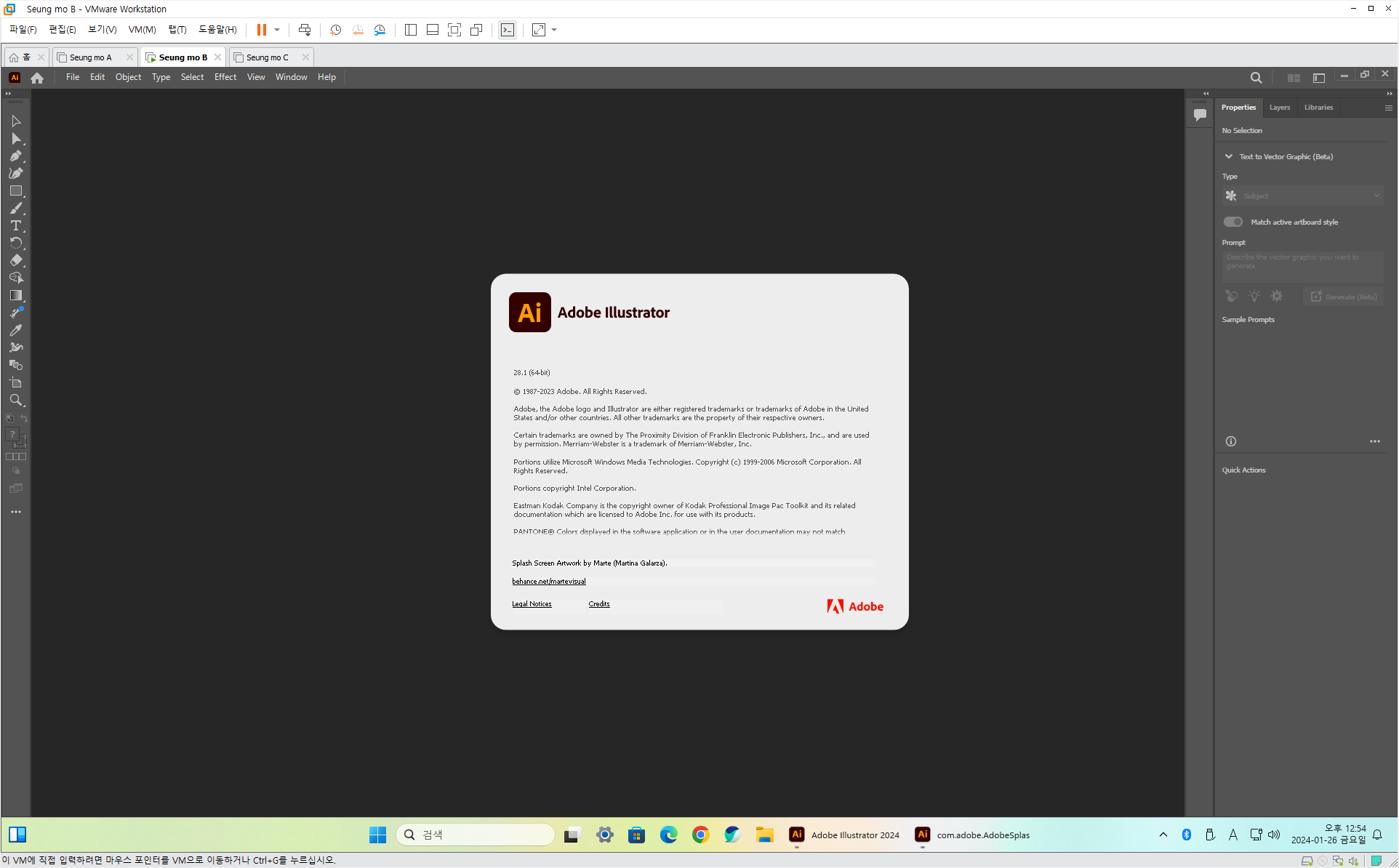Toggle Match active artboard style switch

pyautogui.click(x=1233, y=222)
